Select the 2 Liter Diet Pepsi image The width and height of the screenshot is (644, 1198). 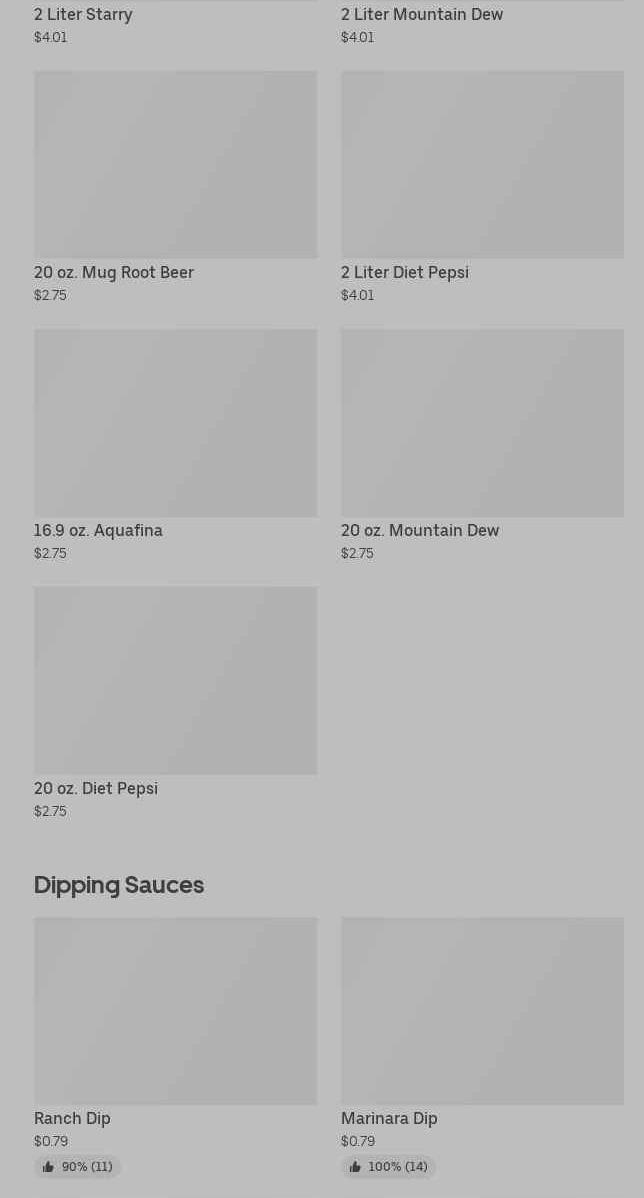pos(482,164)
